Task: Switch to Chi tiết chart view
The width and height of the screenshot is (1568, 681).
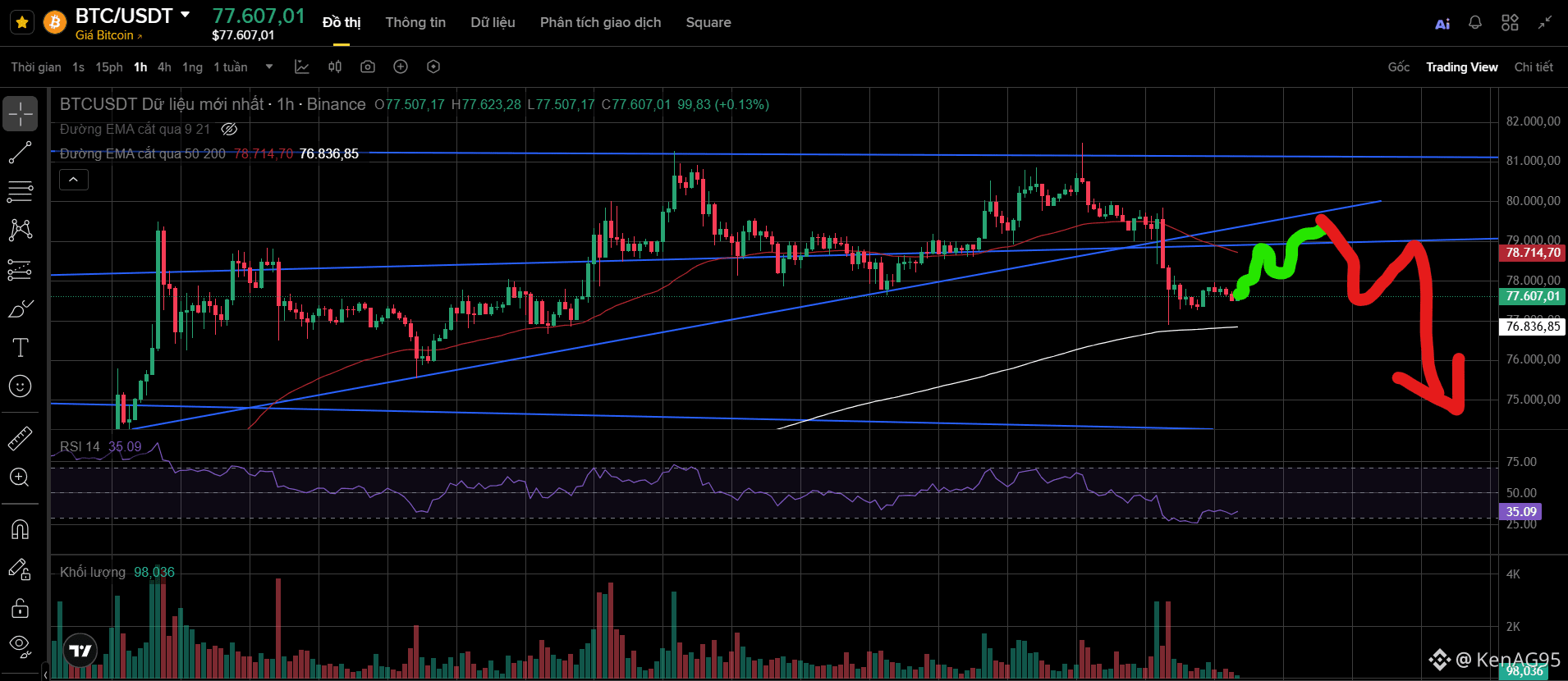Action: pos(1534,67)
